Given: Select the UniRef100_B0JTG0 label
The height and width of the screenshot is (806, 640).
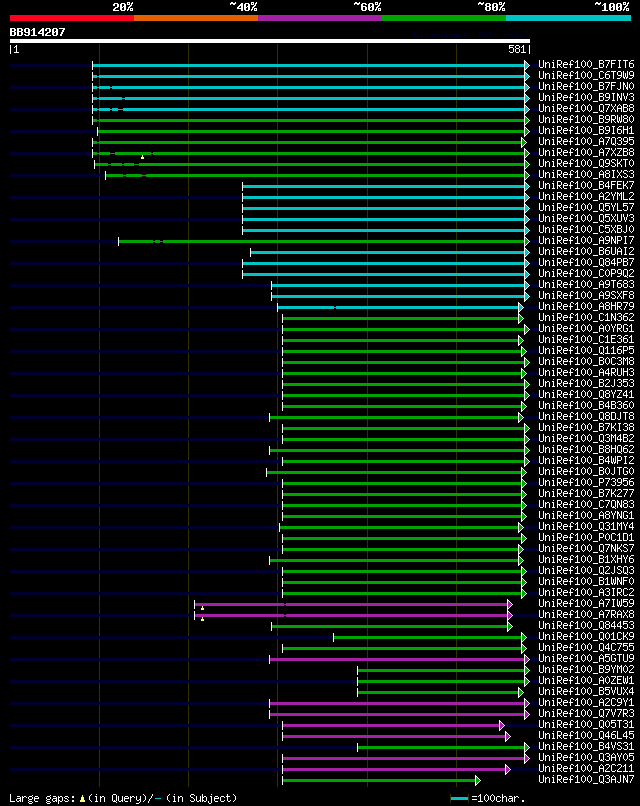Looking at the screenshot, I should click(x=586, y=472).
